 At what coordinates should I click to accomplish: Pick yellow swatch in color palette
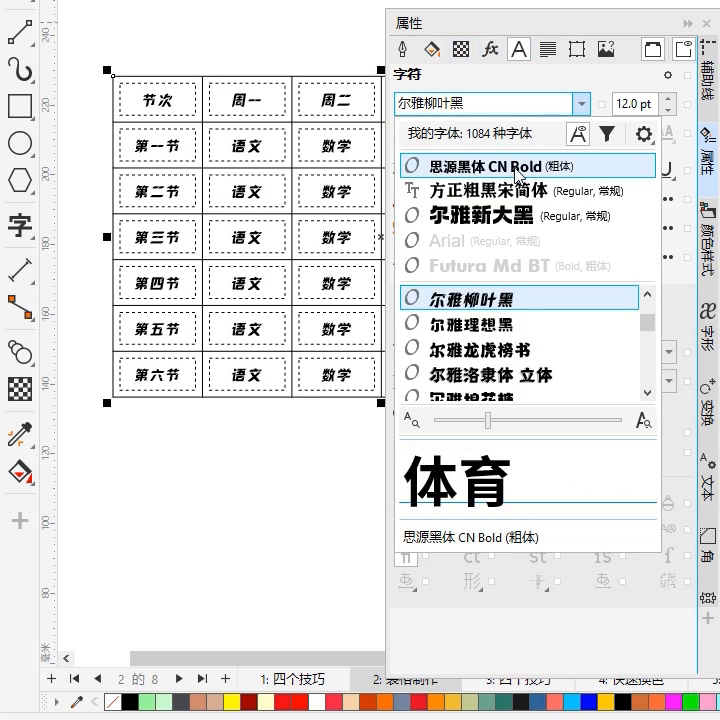(232, 702)
